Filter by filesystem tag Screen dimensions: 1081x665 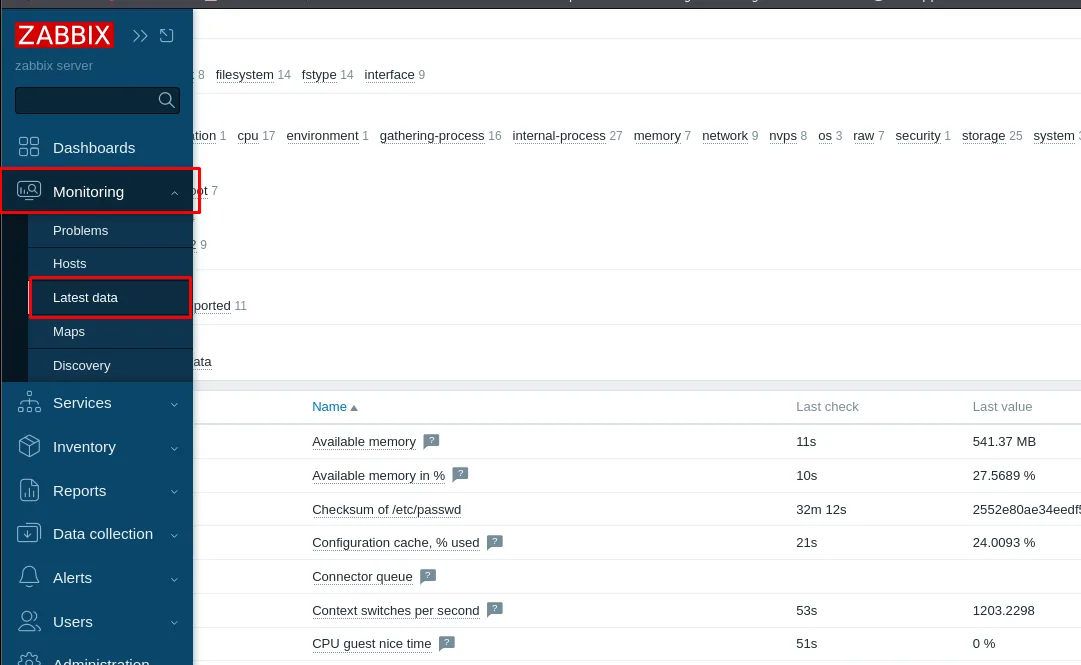[244, 74]
